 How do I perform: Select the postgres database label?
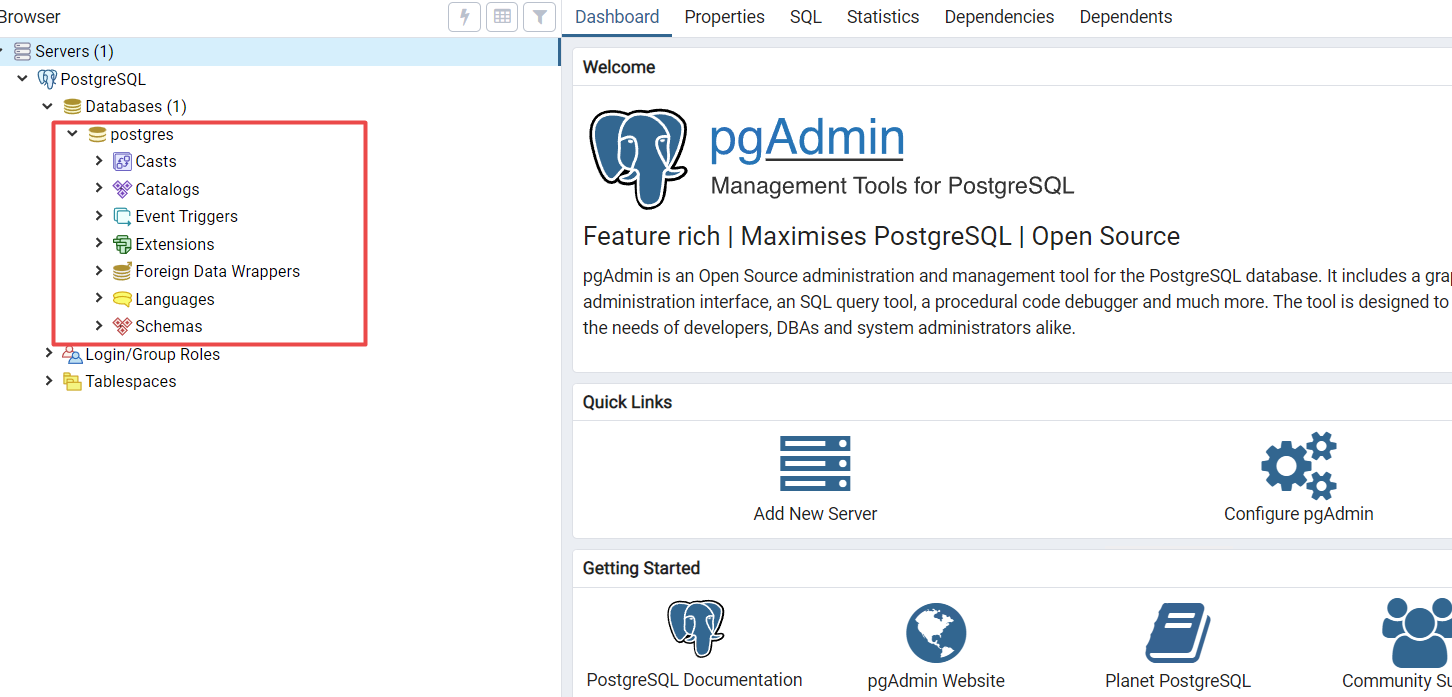(142, 134)
